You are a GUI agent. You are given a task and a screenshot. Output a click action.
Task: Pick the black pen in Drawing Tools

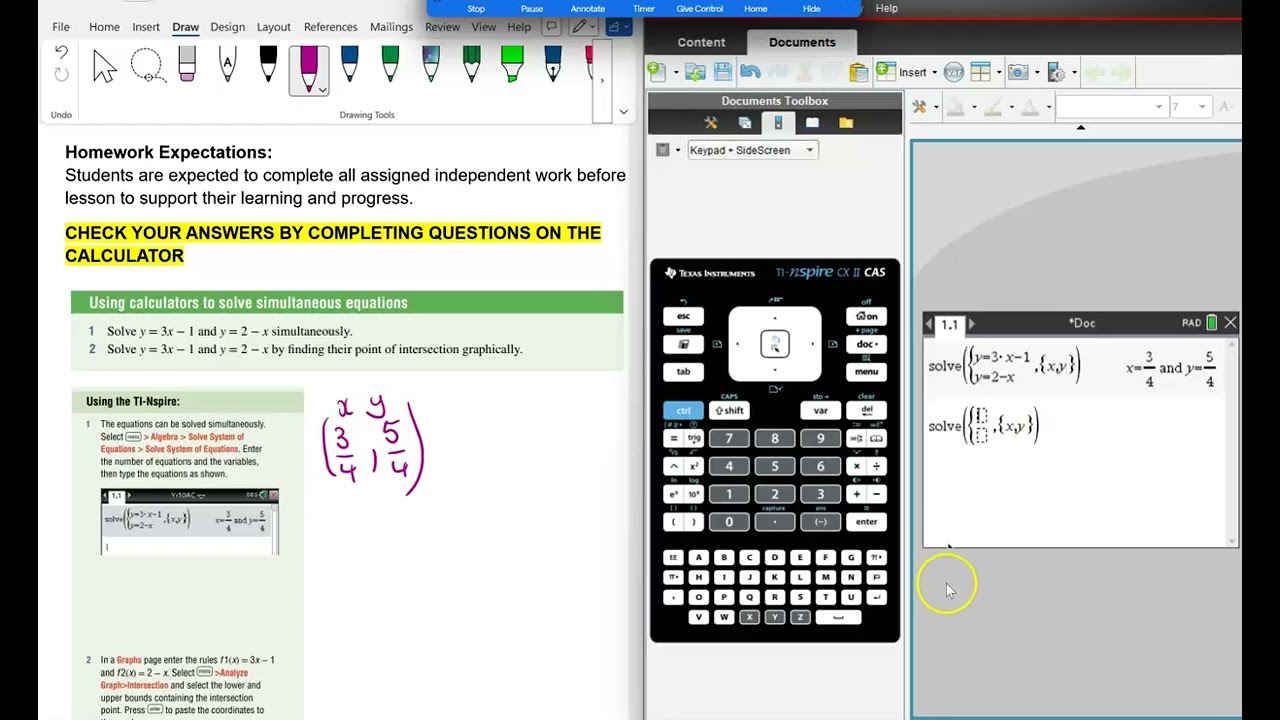[268, 65]
